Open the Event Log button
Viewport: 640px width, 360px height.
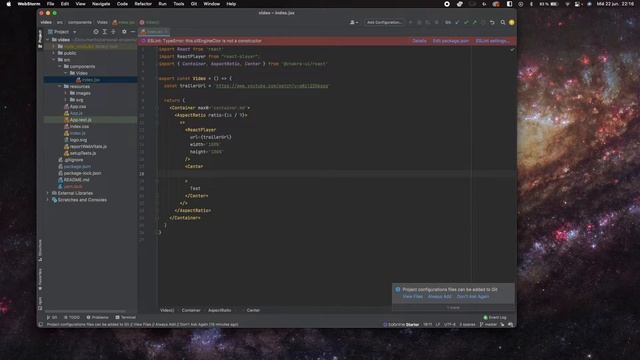(495, 317)
